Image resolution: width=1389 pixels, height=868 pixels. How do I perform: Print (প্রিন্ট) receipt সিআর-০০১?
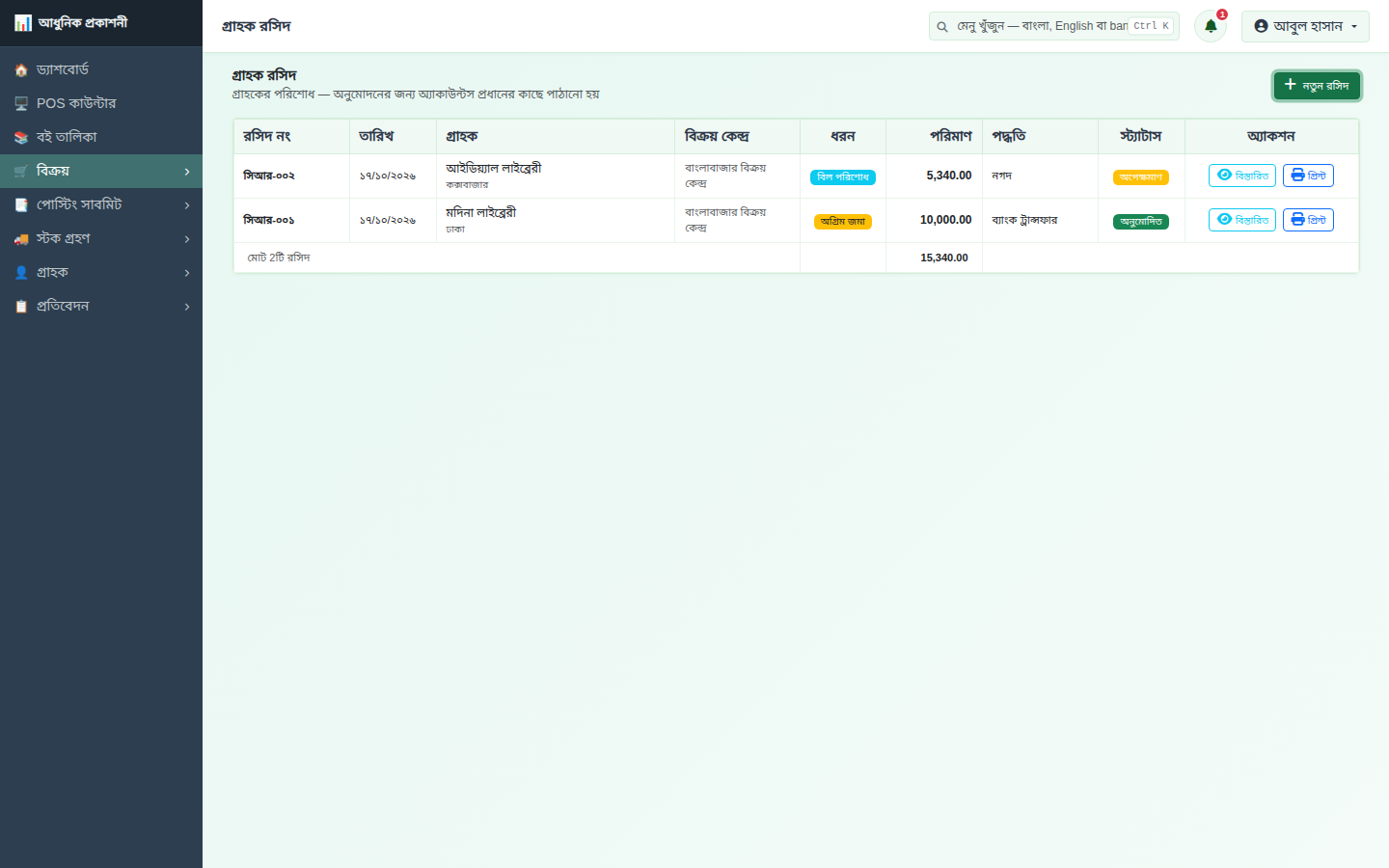[1308, 220]
